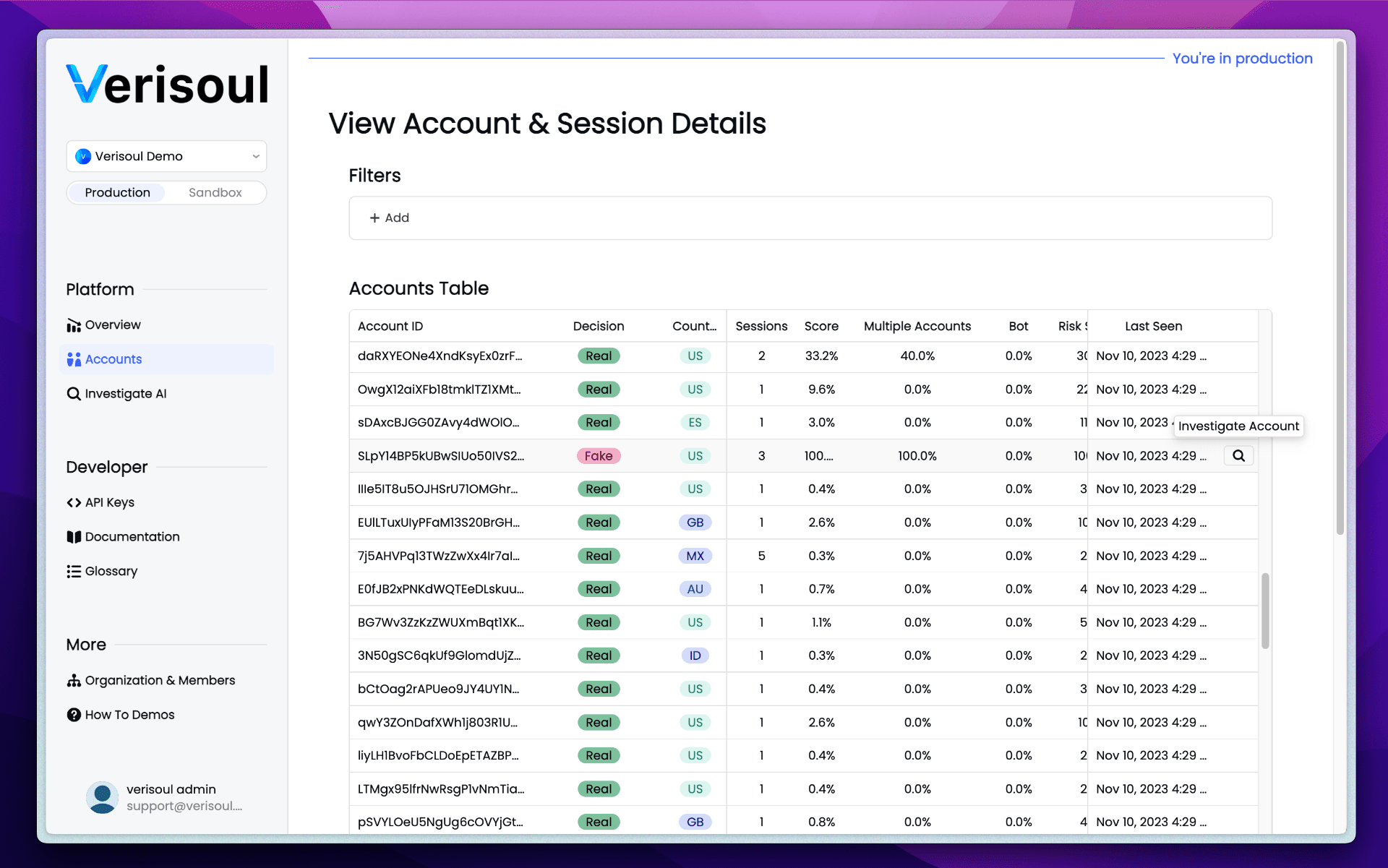1388x868 pixels.
Task: Go to Accounts page
Action: 166,359
